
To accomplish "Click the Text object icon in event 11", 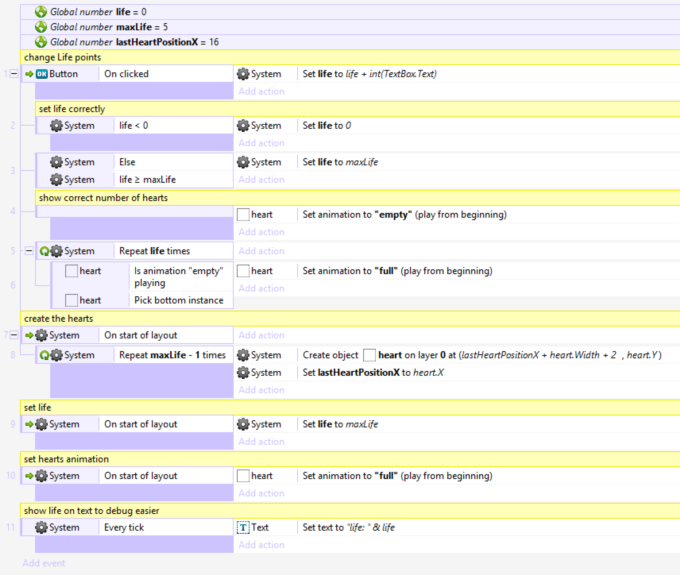I will pos(244,527).
